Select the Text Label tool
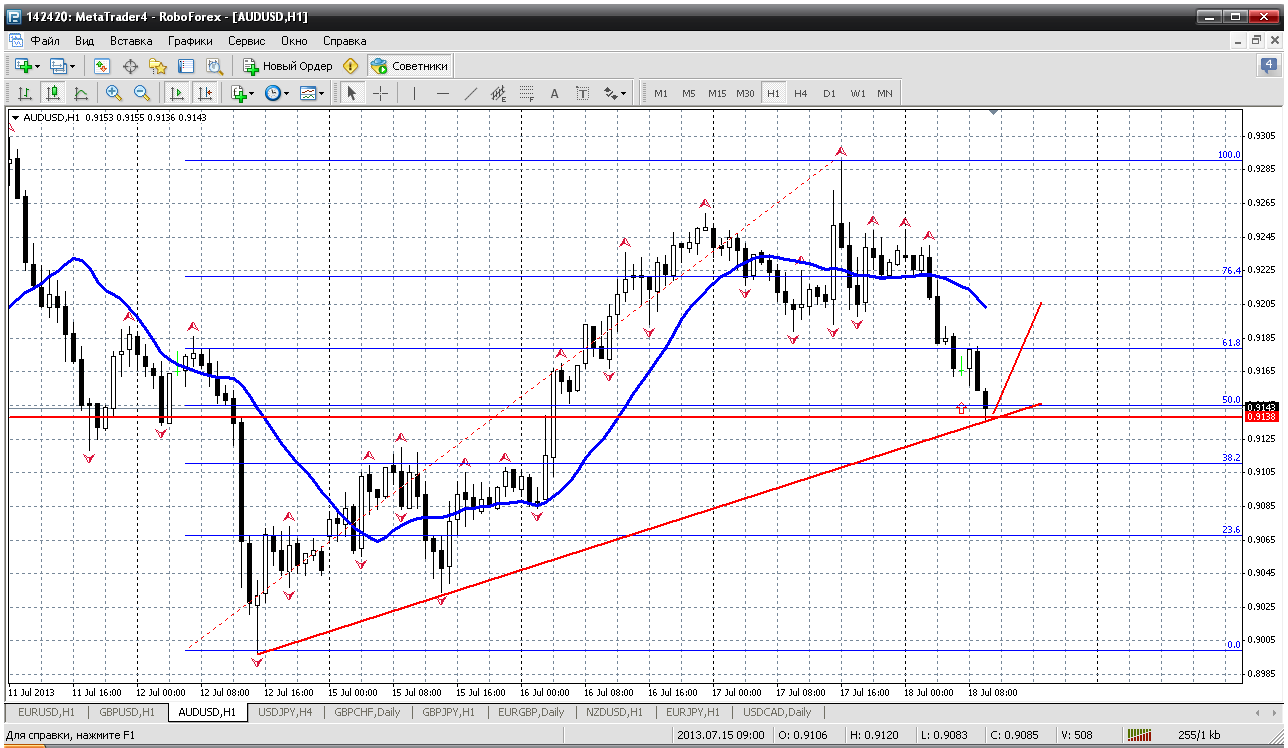The height and width of the screenshot is (748, 1288). coord(583,93)
